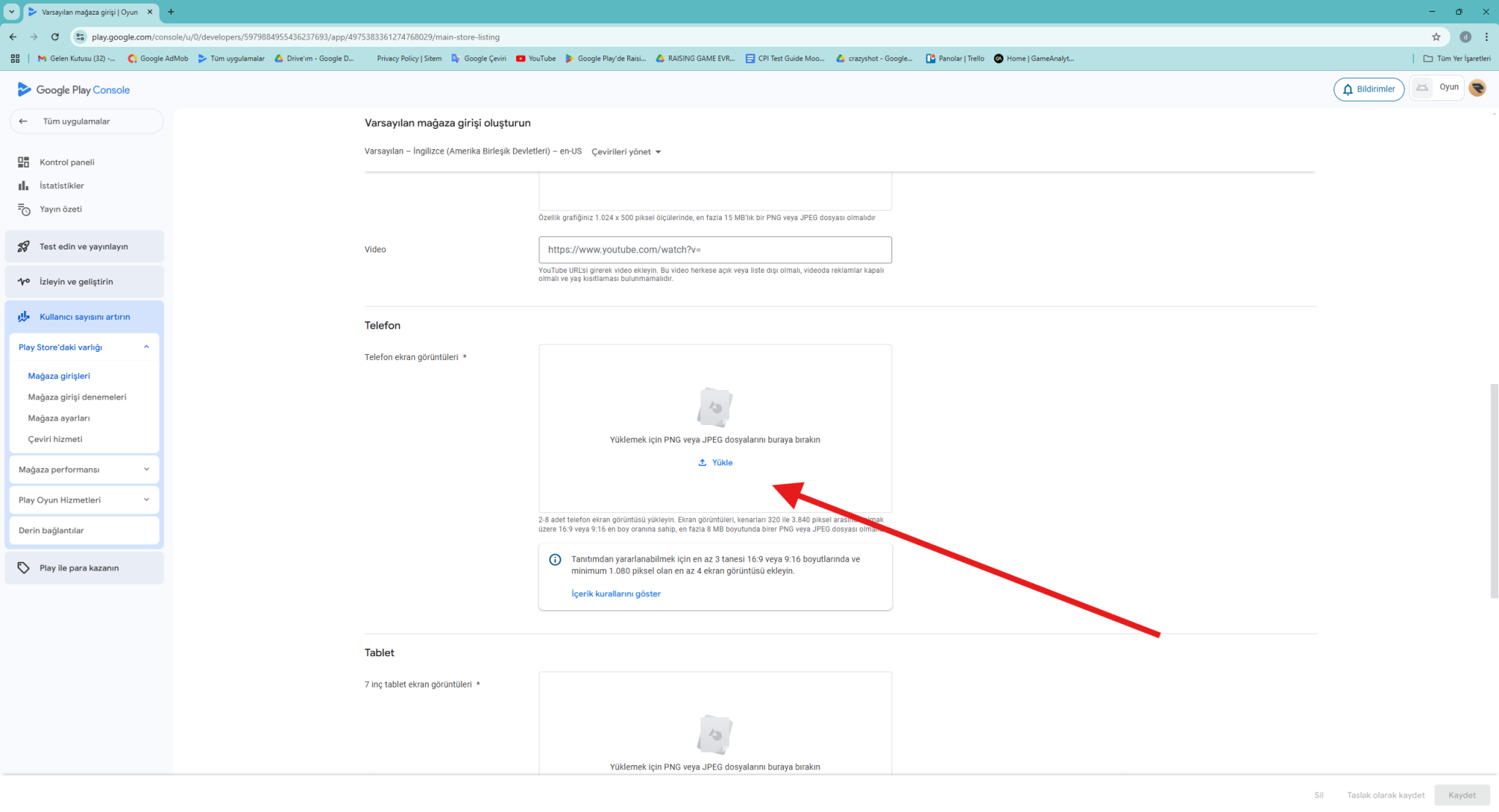The width and height of the screenshot is (1499, 812).
Task: Click the Bildirimler bell button
Action: click(x=1368, y=89)
